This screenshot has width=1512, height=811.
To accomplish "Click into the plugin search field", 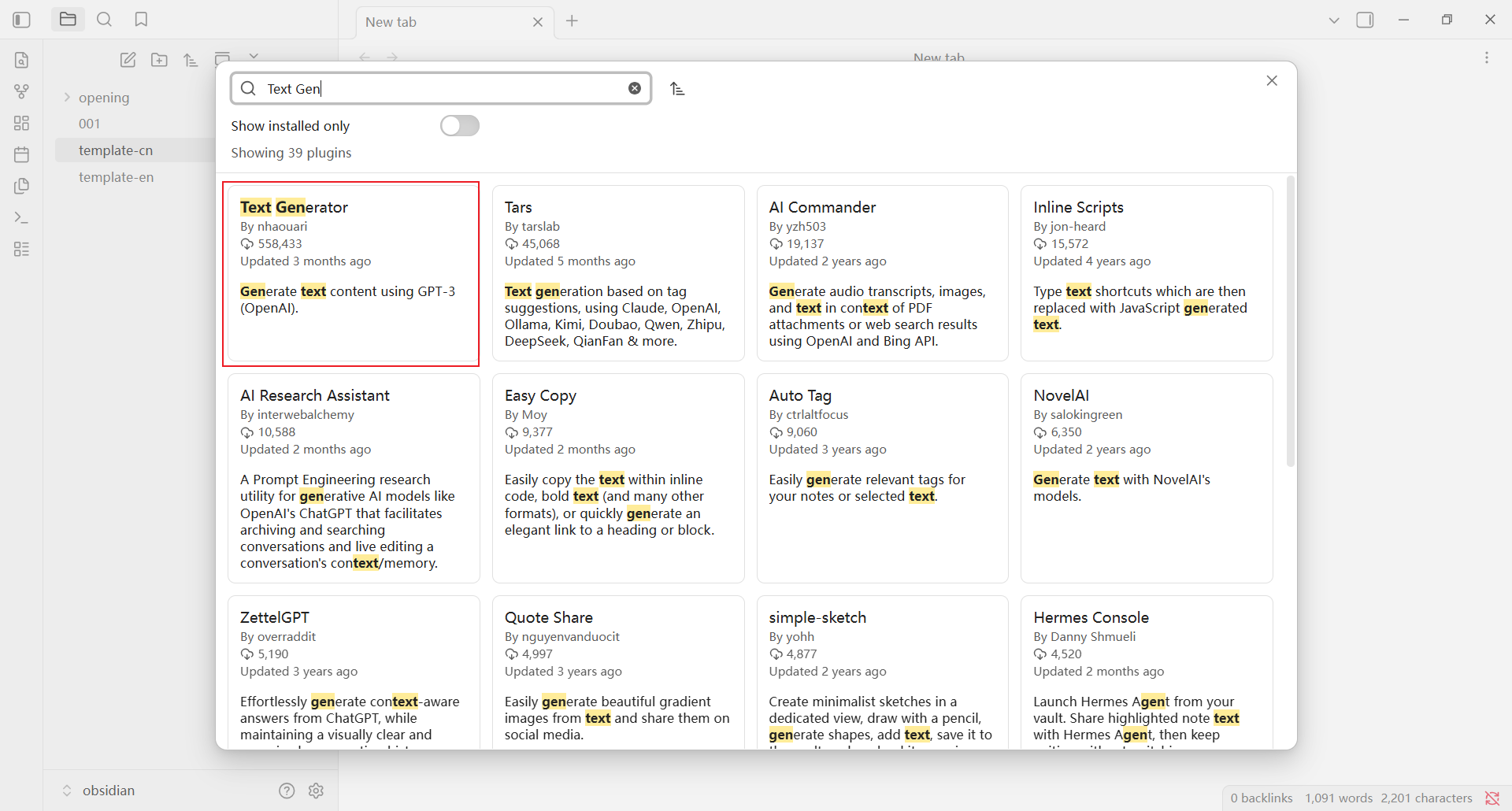I will click(x=441, y=88).
